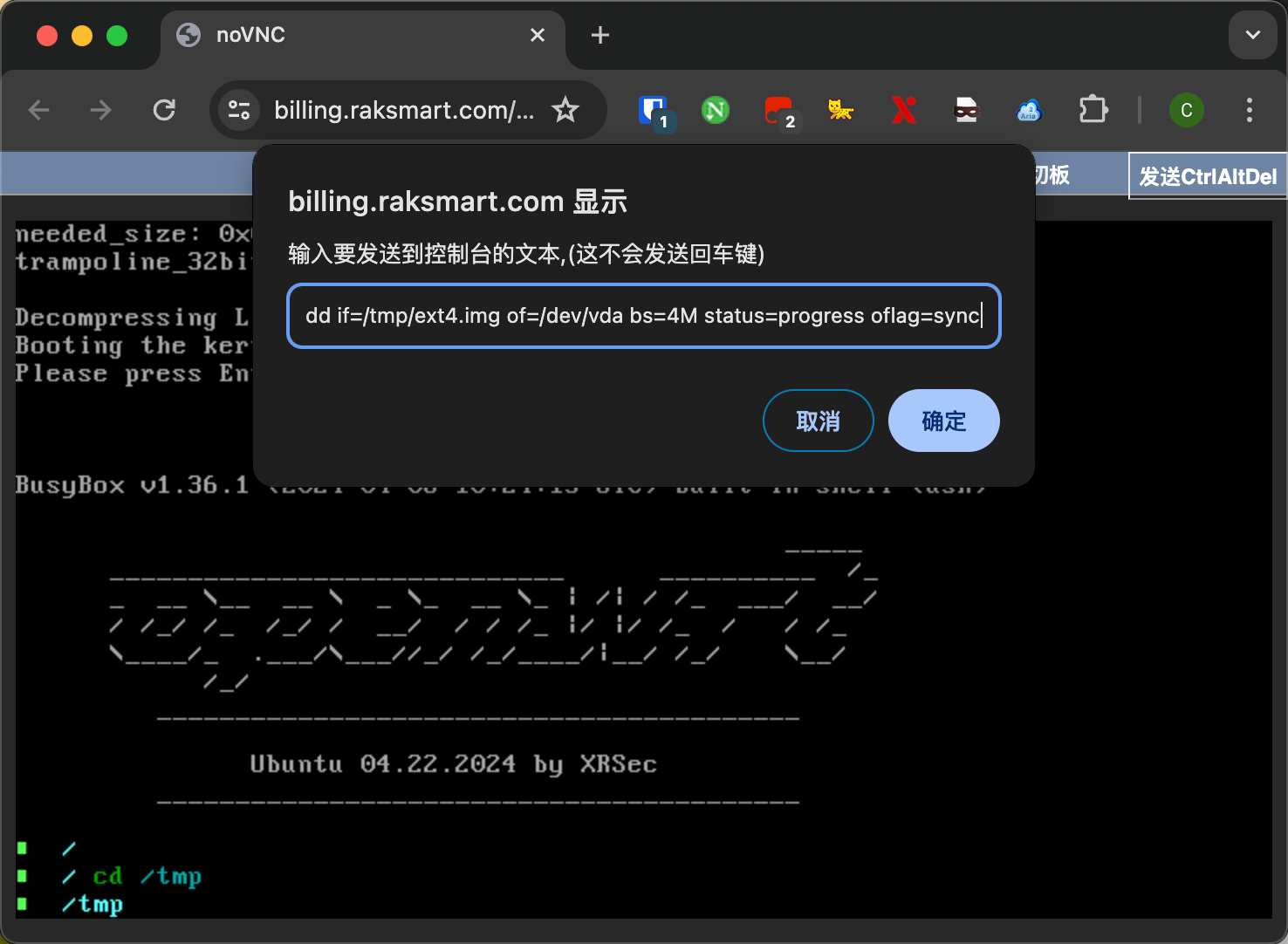Open site information for billing.raksmart.com
Viewport: 1288px width, 944px height.
pos(238,110)
